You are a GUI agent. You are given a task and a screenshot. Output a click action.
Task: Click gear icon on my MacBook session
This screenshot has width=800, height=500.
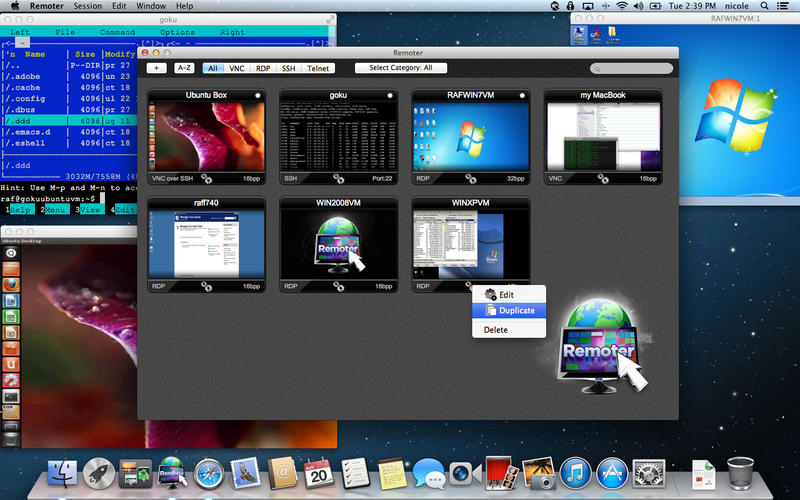pos(603,178)
